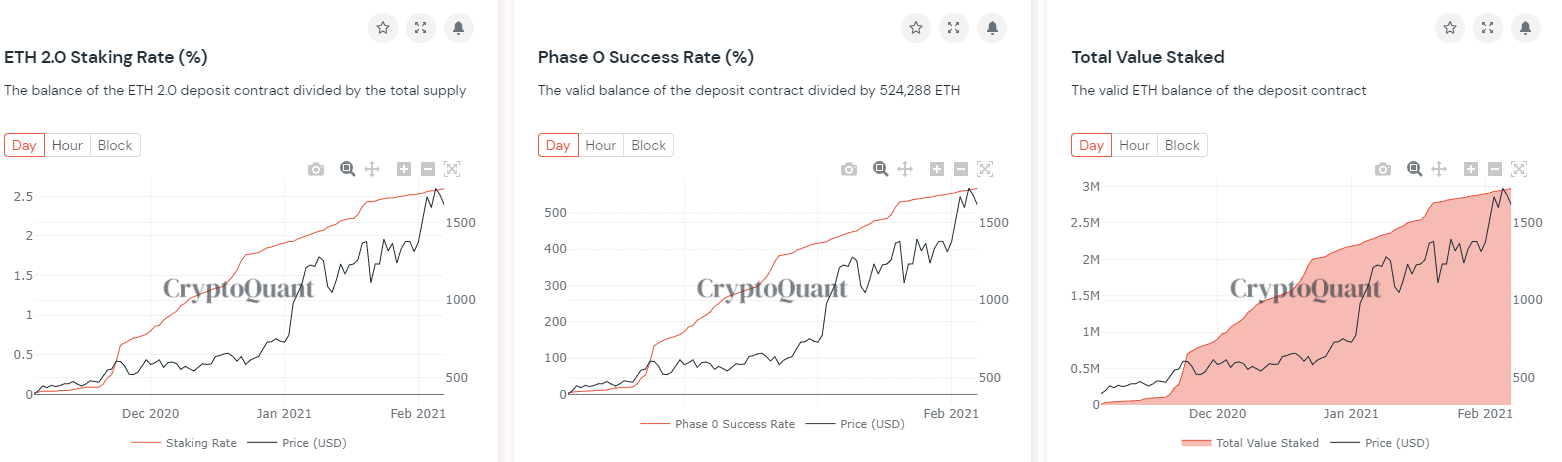Screen dimensions: 1562x462
Task: Select Day interval on Total Value Staked
Action: pos(1091,145)
